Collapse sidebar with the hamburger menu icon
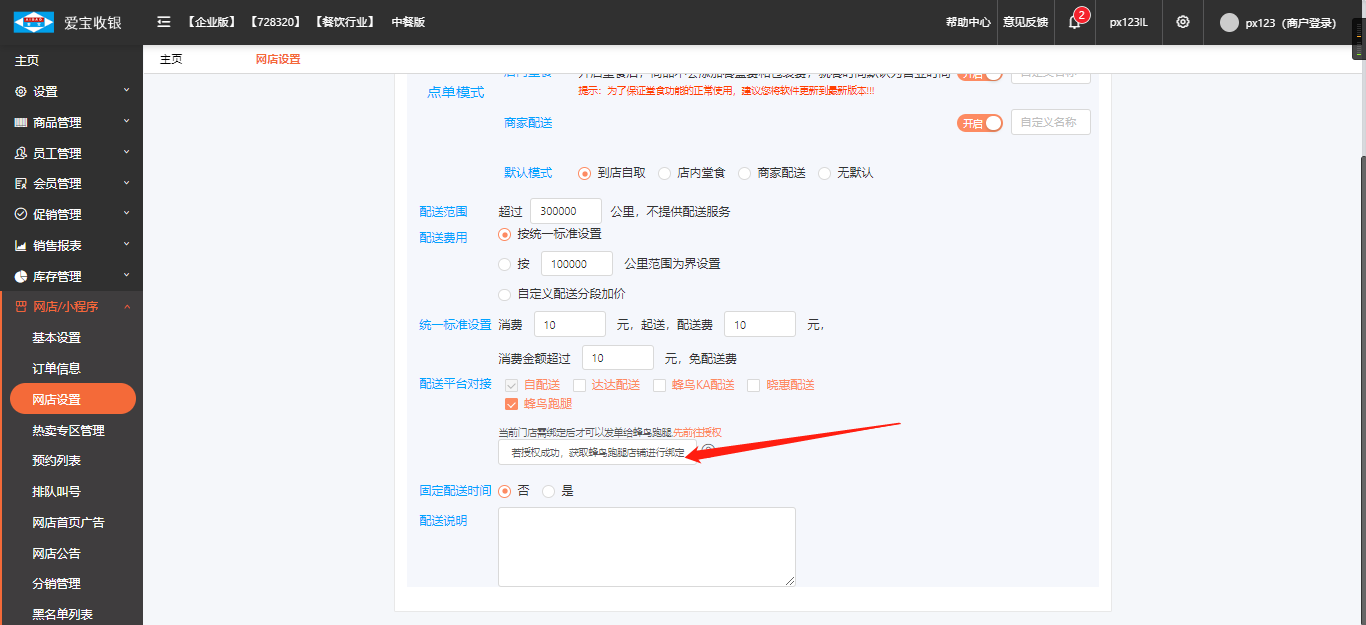The height and width of the screenshot is (625, 1366). click(x=163, y=22)
